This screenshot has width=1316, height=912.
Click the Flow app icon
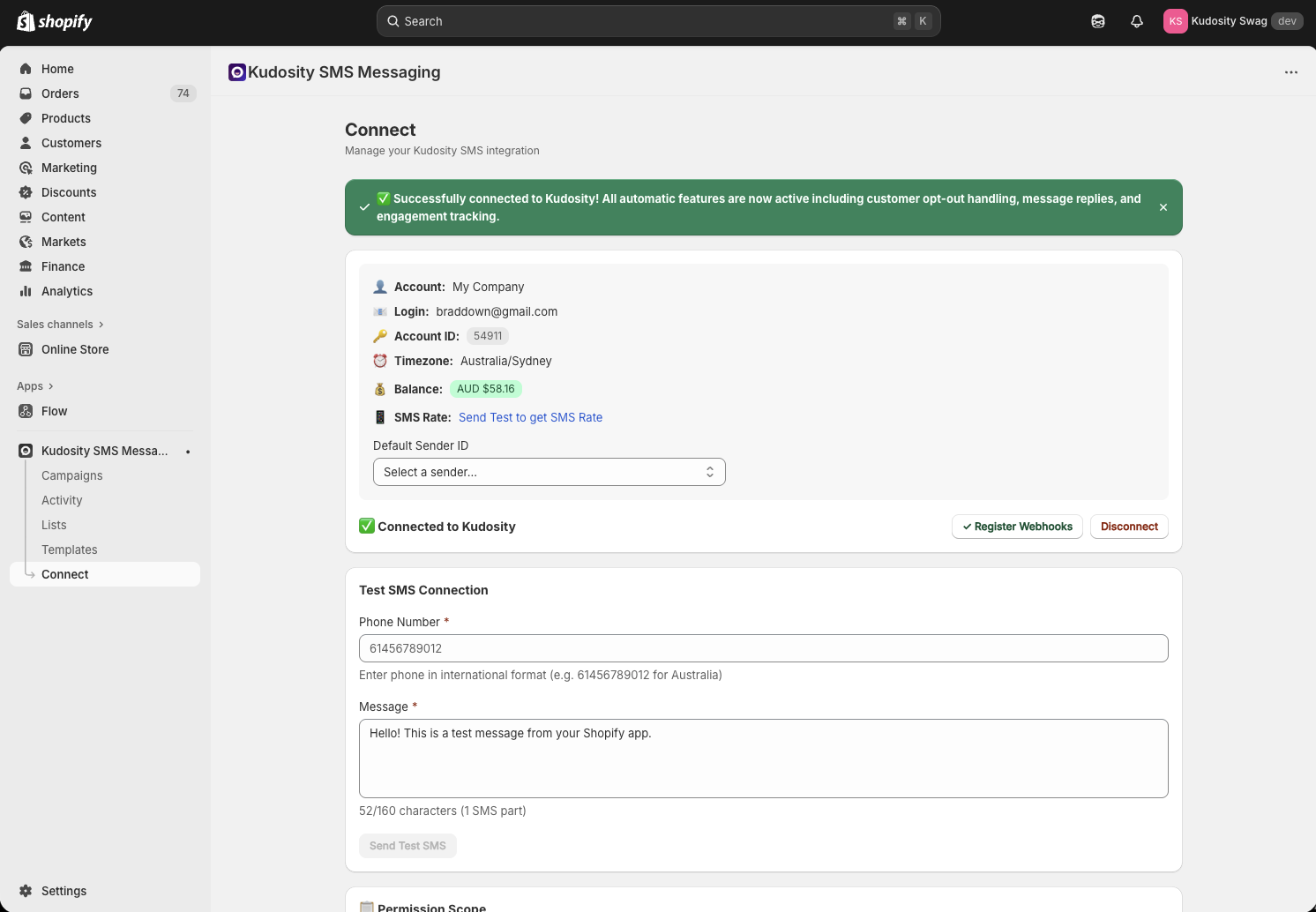pyautogui.click(x=26, y=411)
